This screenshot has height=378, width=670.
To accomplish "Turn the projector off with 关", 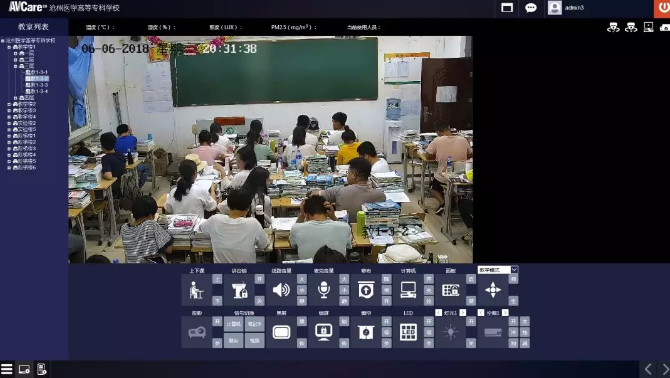I will [x=217, y=343].
